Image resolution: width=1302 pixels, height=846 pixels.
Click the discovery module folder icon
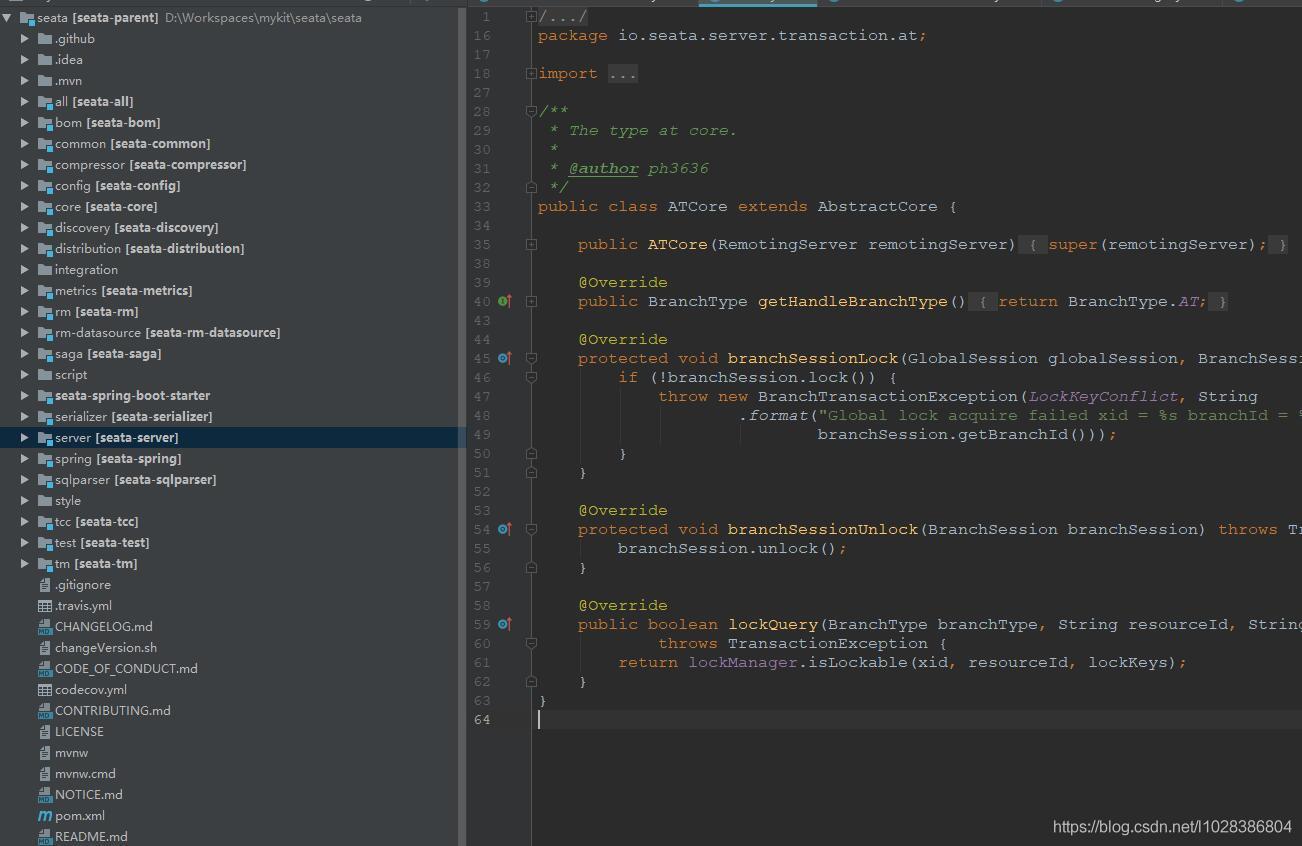pyautogui.click(x=45, y=227)
